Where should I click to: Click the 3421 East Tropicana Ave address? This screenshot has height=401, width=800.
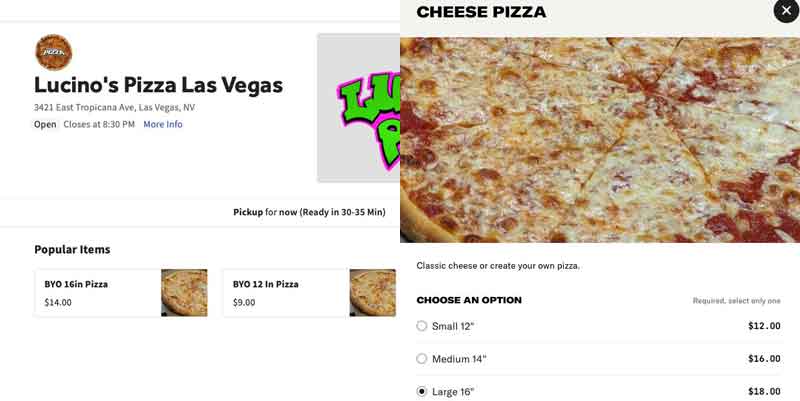click(114, 107)
